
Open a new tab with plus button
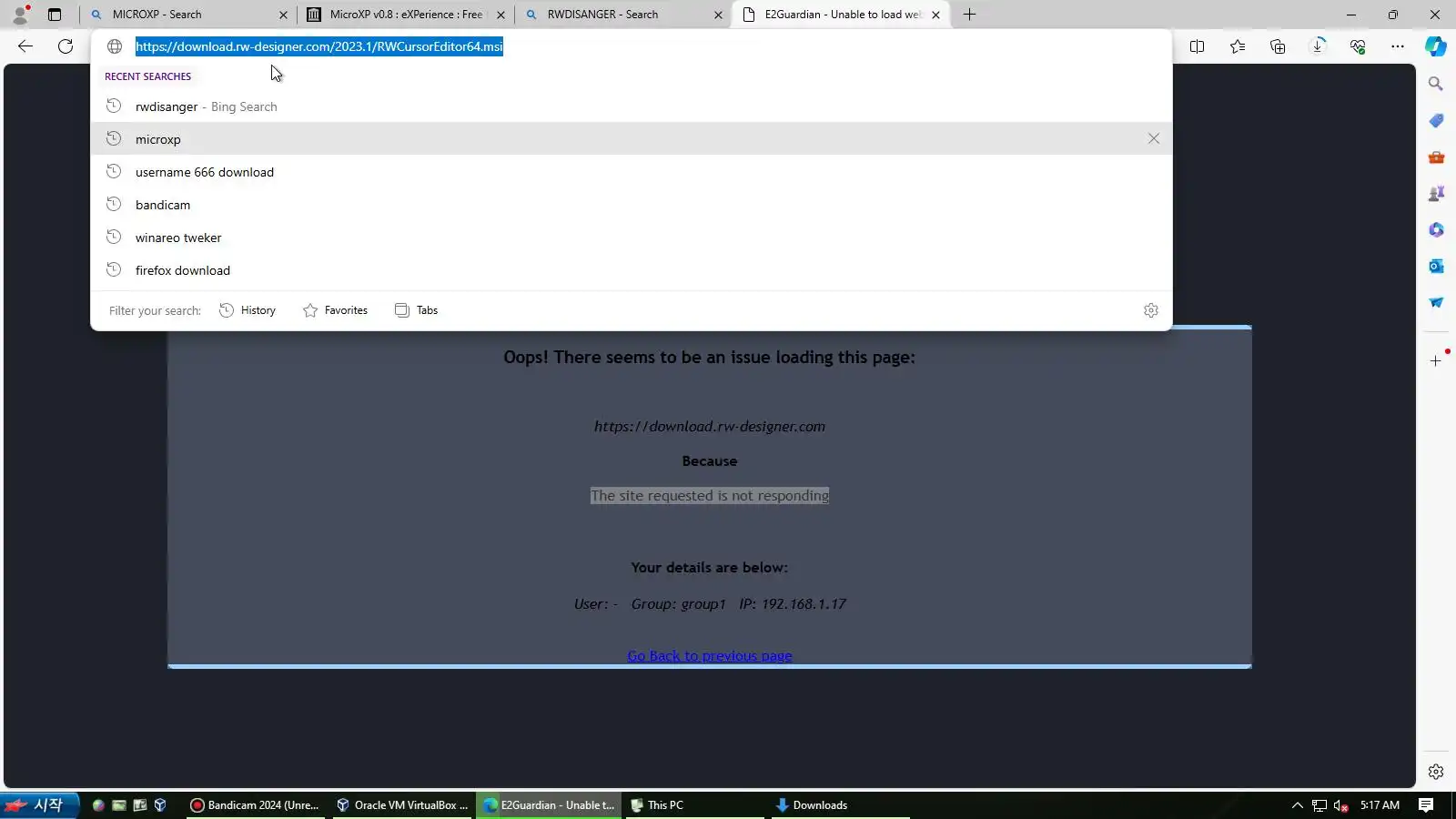click(x=970, y=15)
